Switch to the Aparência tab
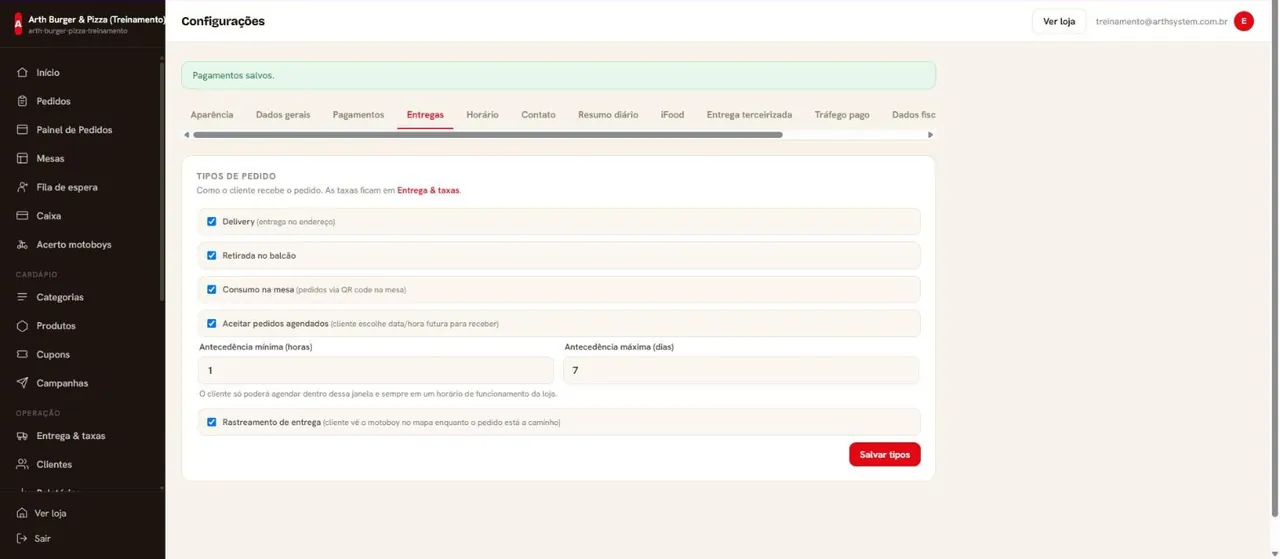The image size is (1280, 559). point(212,115)
